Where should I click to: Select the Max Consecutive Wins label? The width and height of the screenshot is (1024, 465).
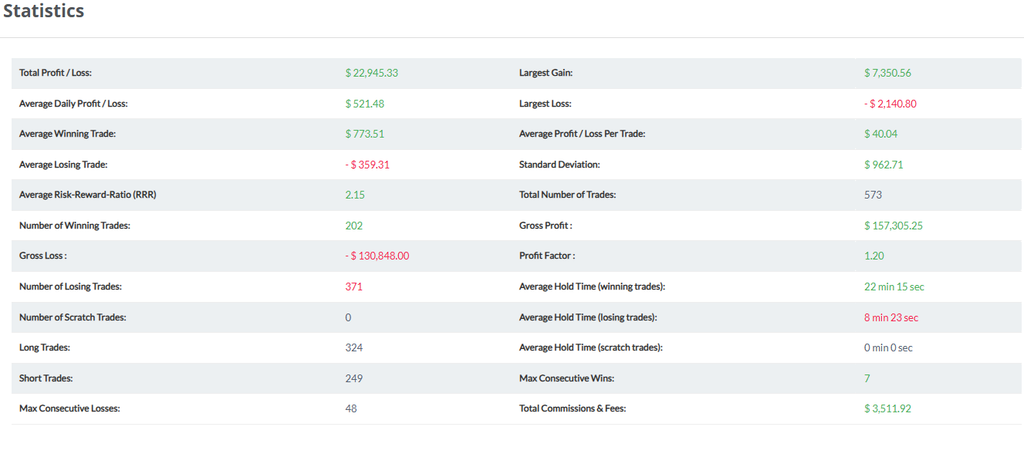(x=567, y=378)
